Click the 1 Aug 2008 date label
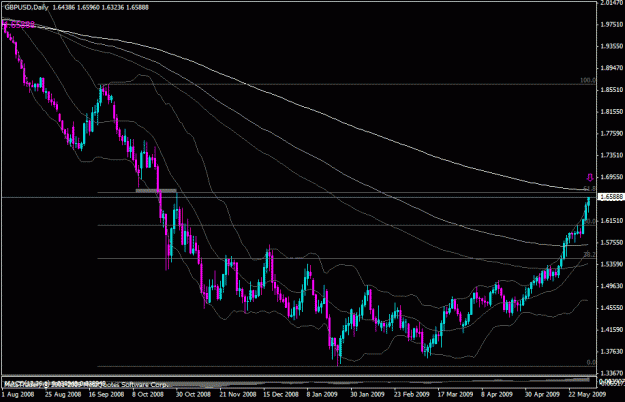The width and height of the screenshot is (625, 402). tap(18, 394)
